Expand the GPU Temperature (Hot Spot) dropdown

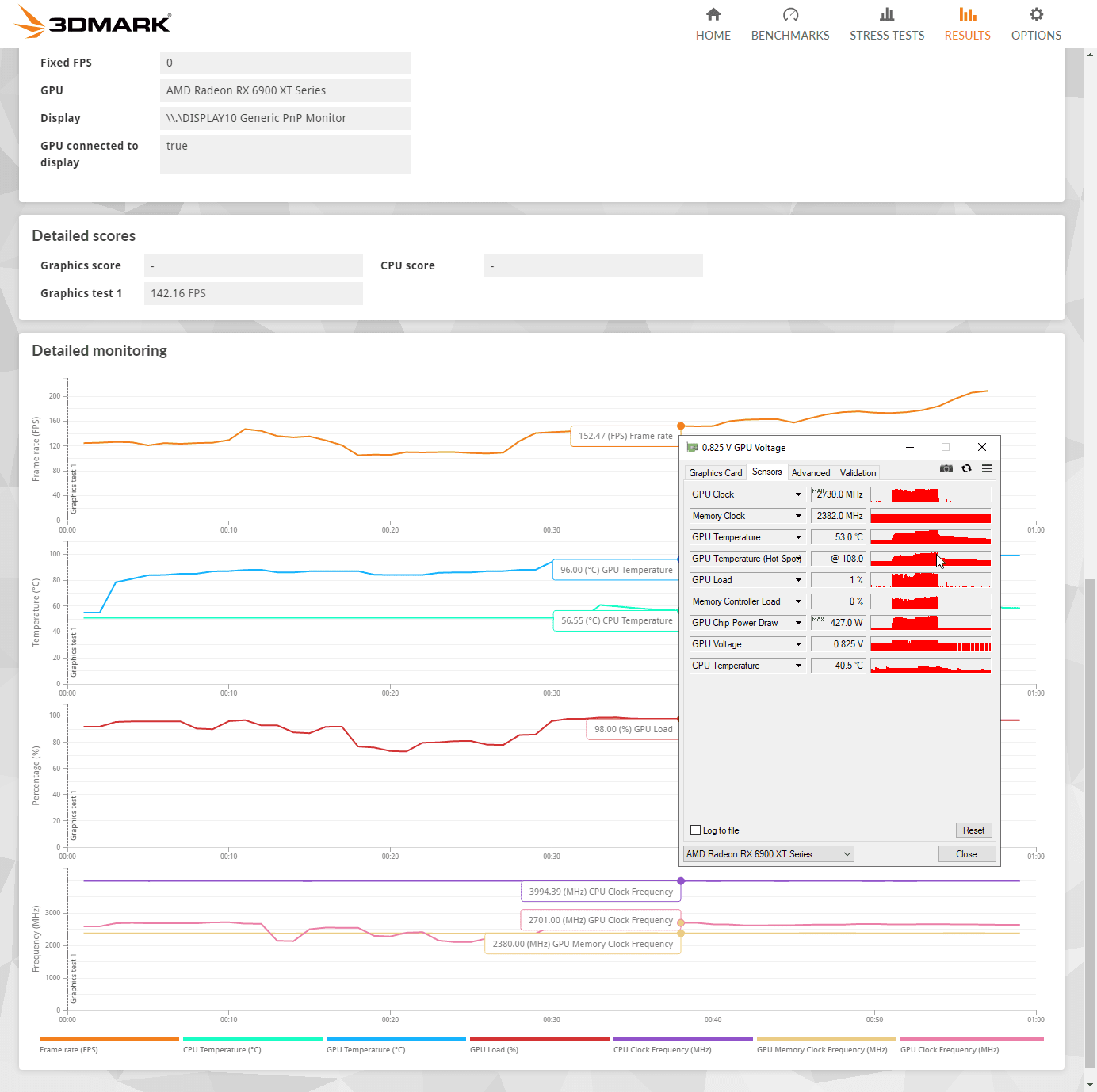tap(798, 559)
